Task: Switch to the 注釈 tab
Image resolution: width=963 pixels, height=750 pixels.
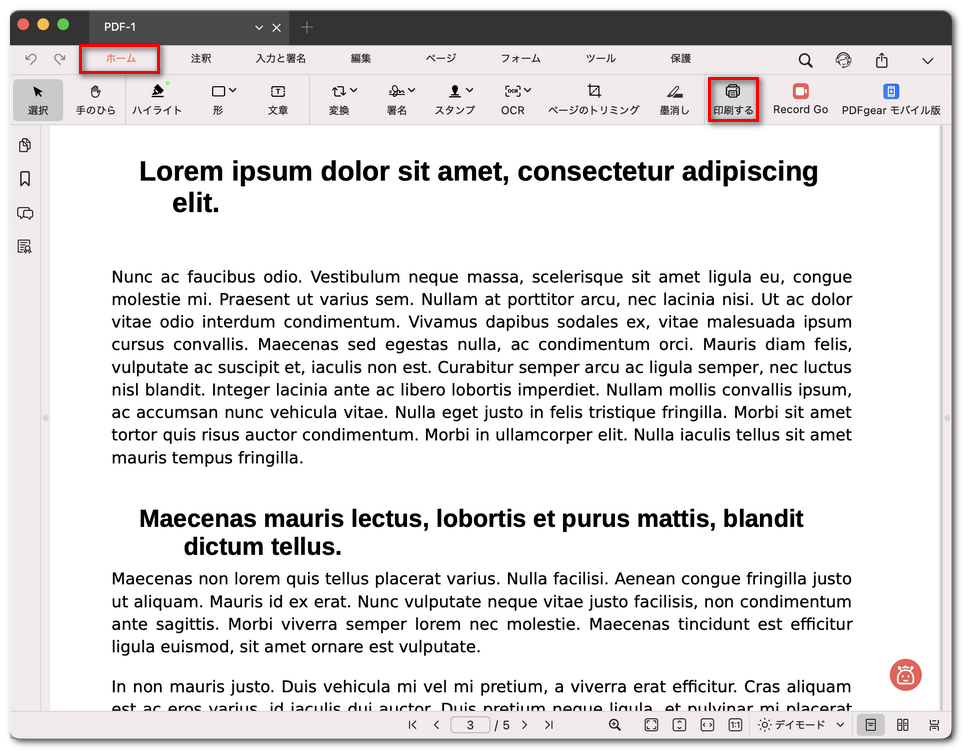Action: (201, 59)
